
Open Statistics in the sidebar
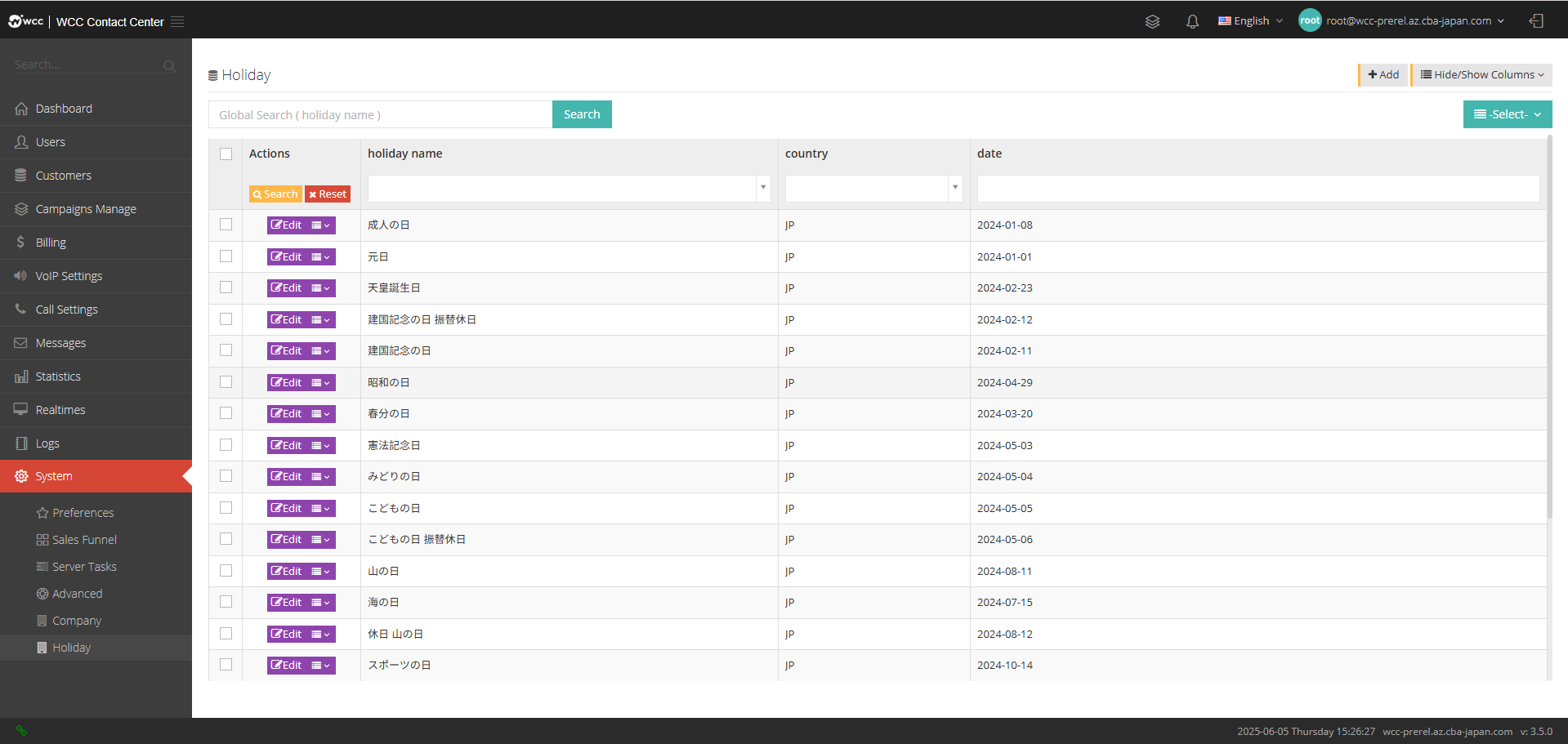pos(96,376)
